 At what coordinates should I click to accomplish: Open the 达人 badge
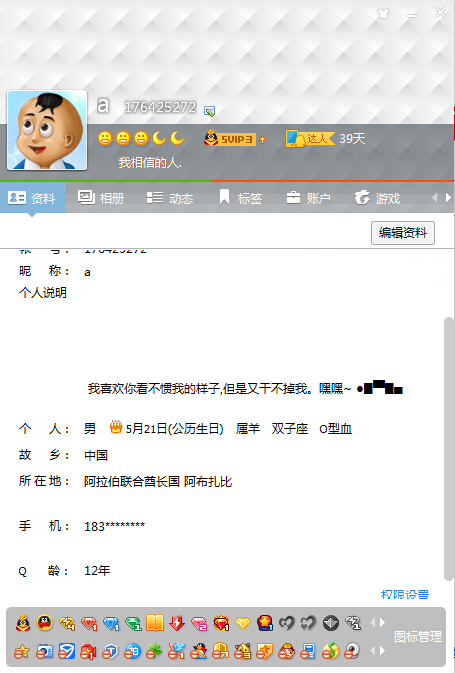[310, 138]
